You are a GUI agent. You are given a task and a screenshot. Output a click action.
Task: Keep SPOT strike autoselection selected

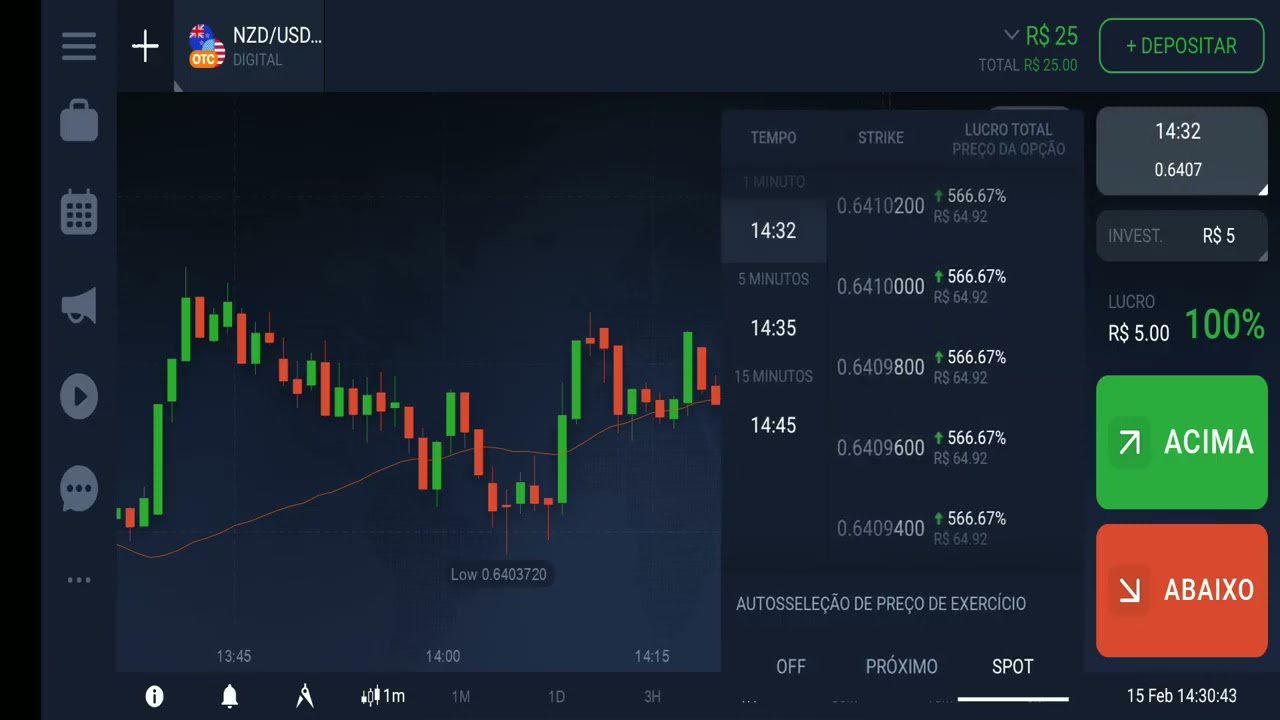(x=1012, y=666)
